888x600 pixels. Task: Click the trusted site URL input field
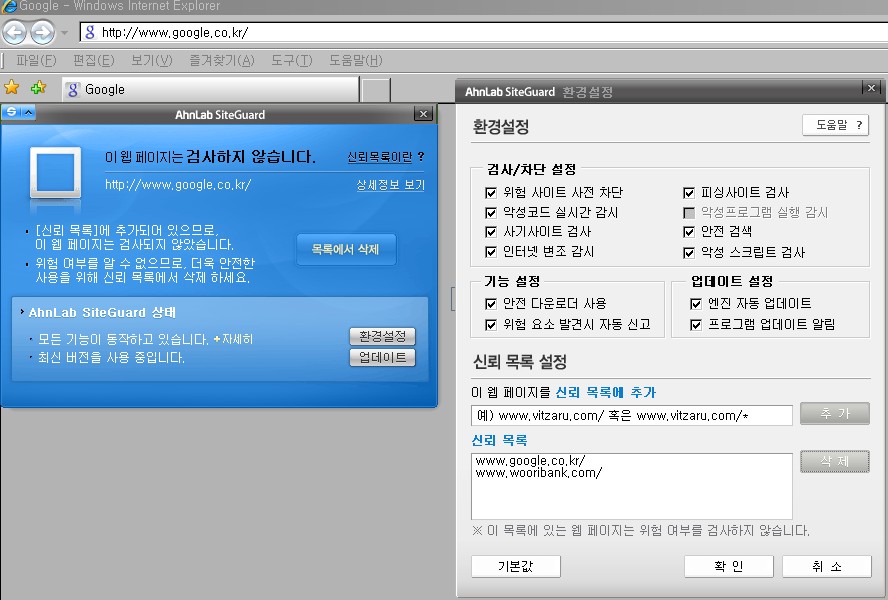pos(631,415)
